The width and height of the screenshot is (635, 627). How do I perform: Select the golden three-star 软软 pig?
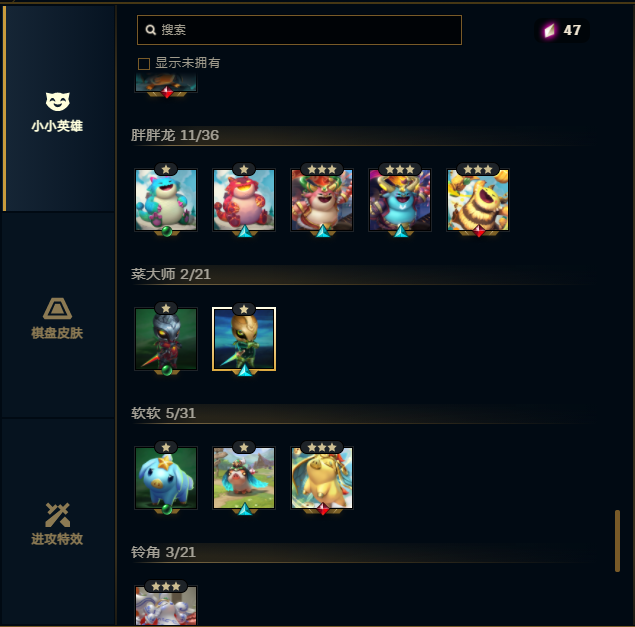(322, 478)
